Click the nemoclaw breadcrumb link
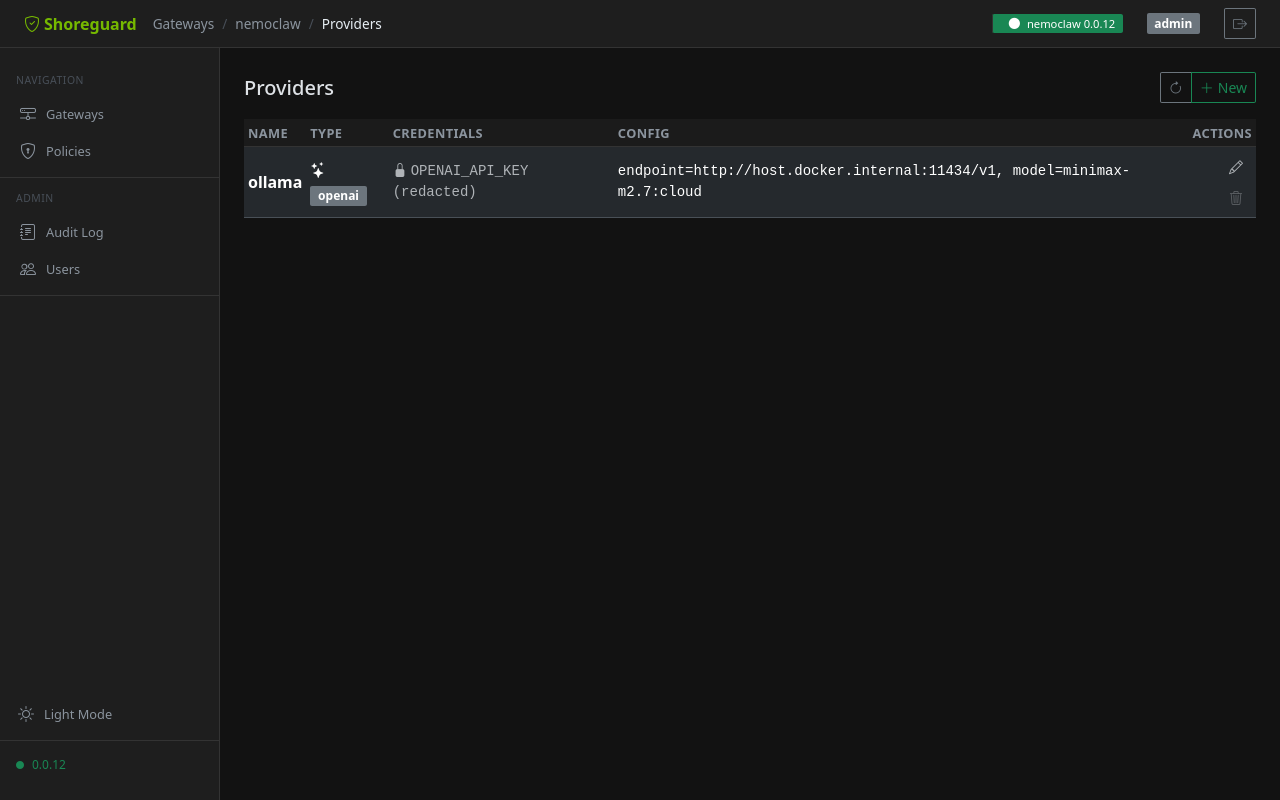This screenshot has height=800, width=1280. click(268, 23)
